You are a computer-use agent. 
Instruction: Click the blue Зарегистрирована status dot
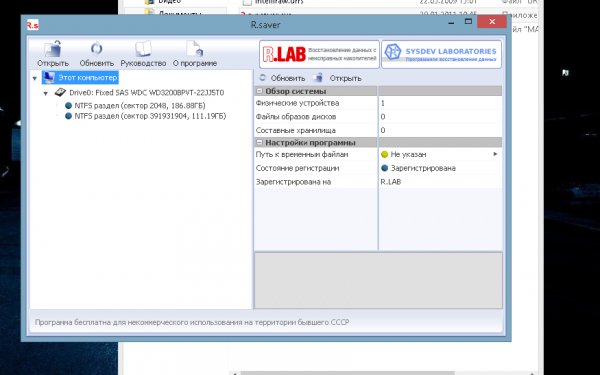pyautogui.click(x=385, y=168)
